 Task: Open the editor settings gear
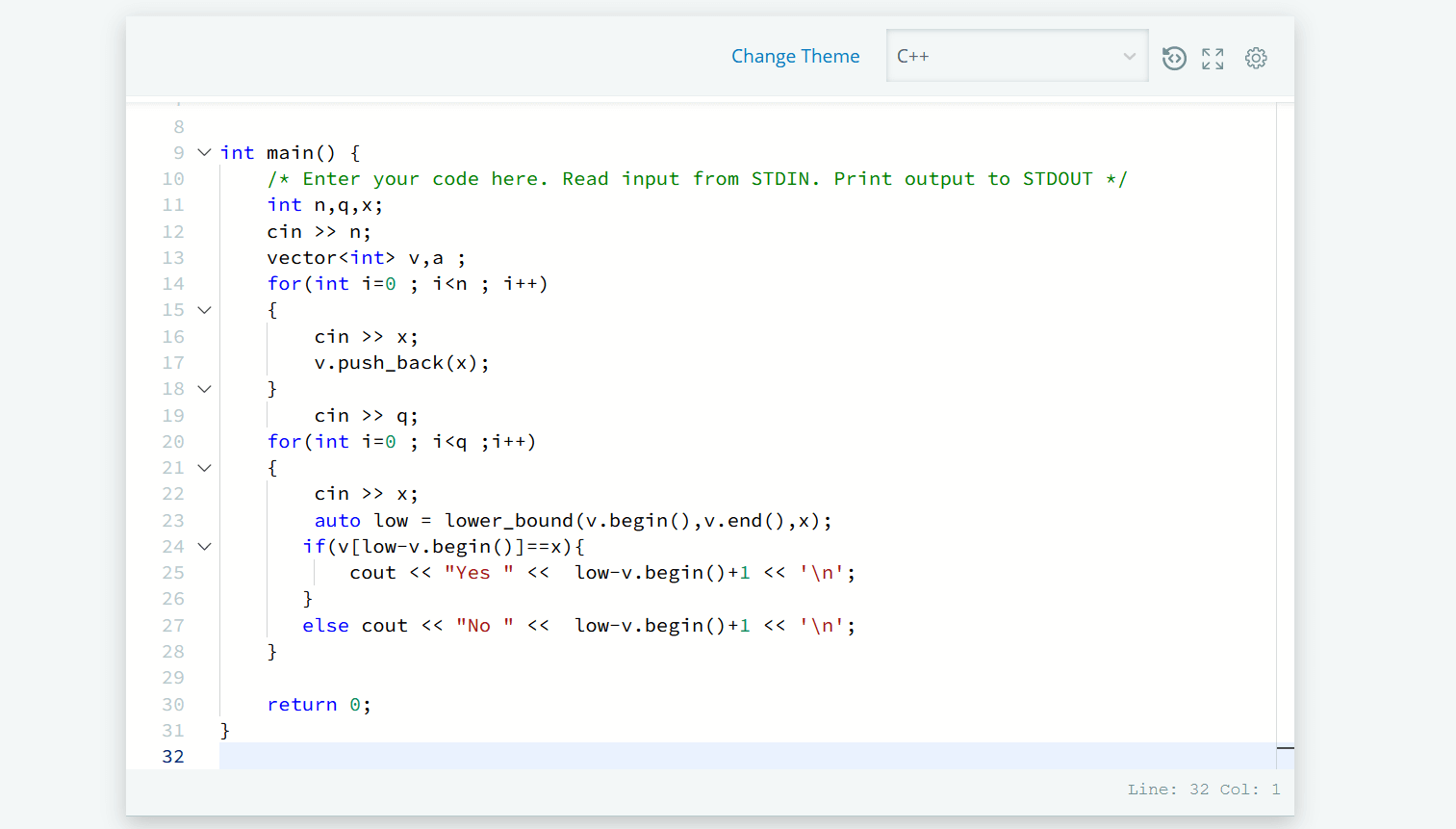(1256, 58)
